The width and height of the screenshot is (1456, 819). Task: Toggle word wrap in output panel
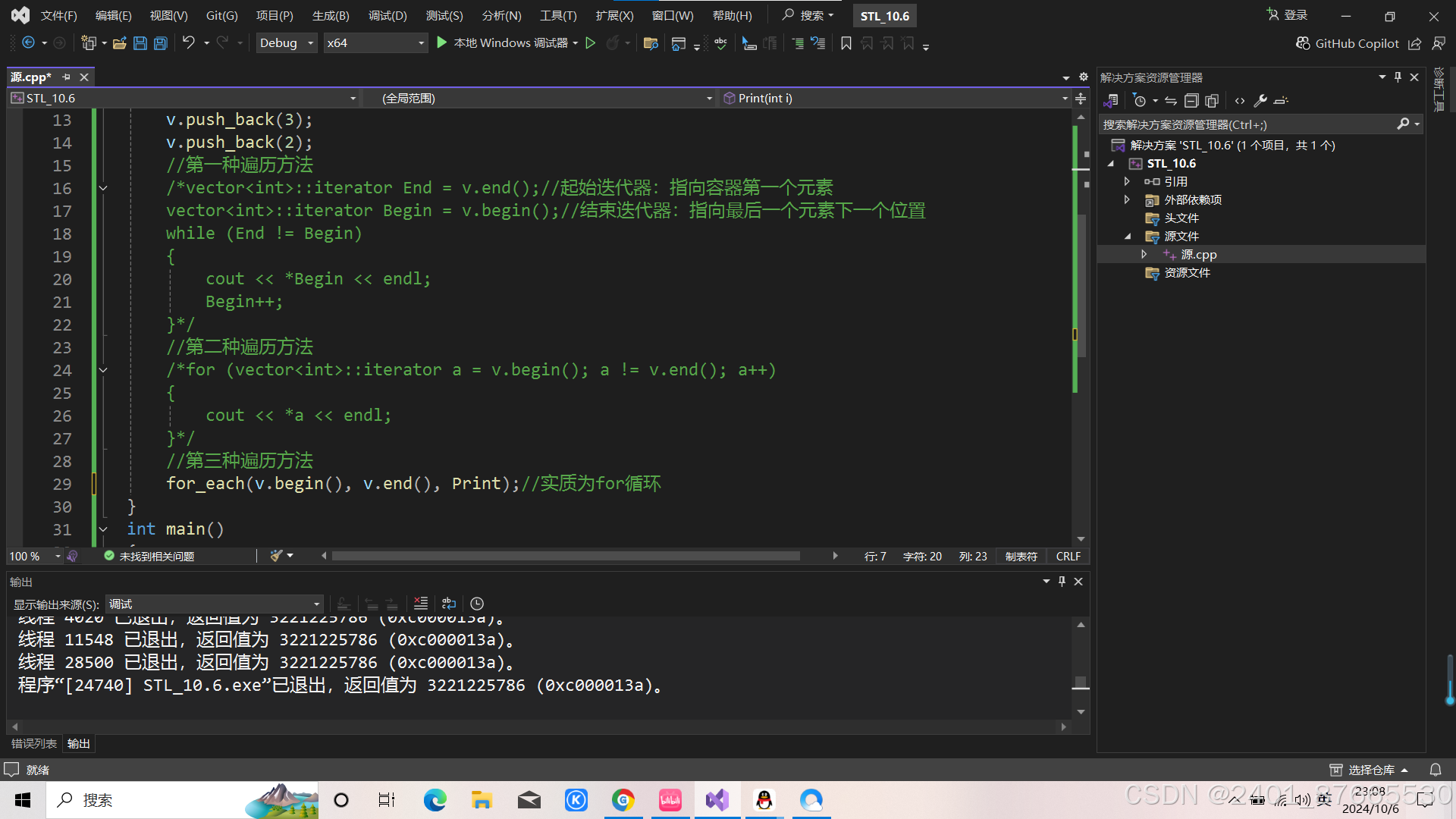(x=449, y=604)
